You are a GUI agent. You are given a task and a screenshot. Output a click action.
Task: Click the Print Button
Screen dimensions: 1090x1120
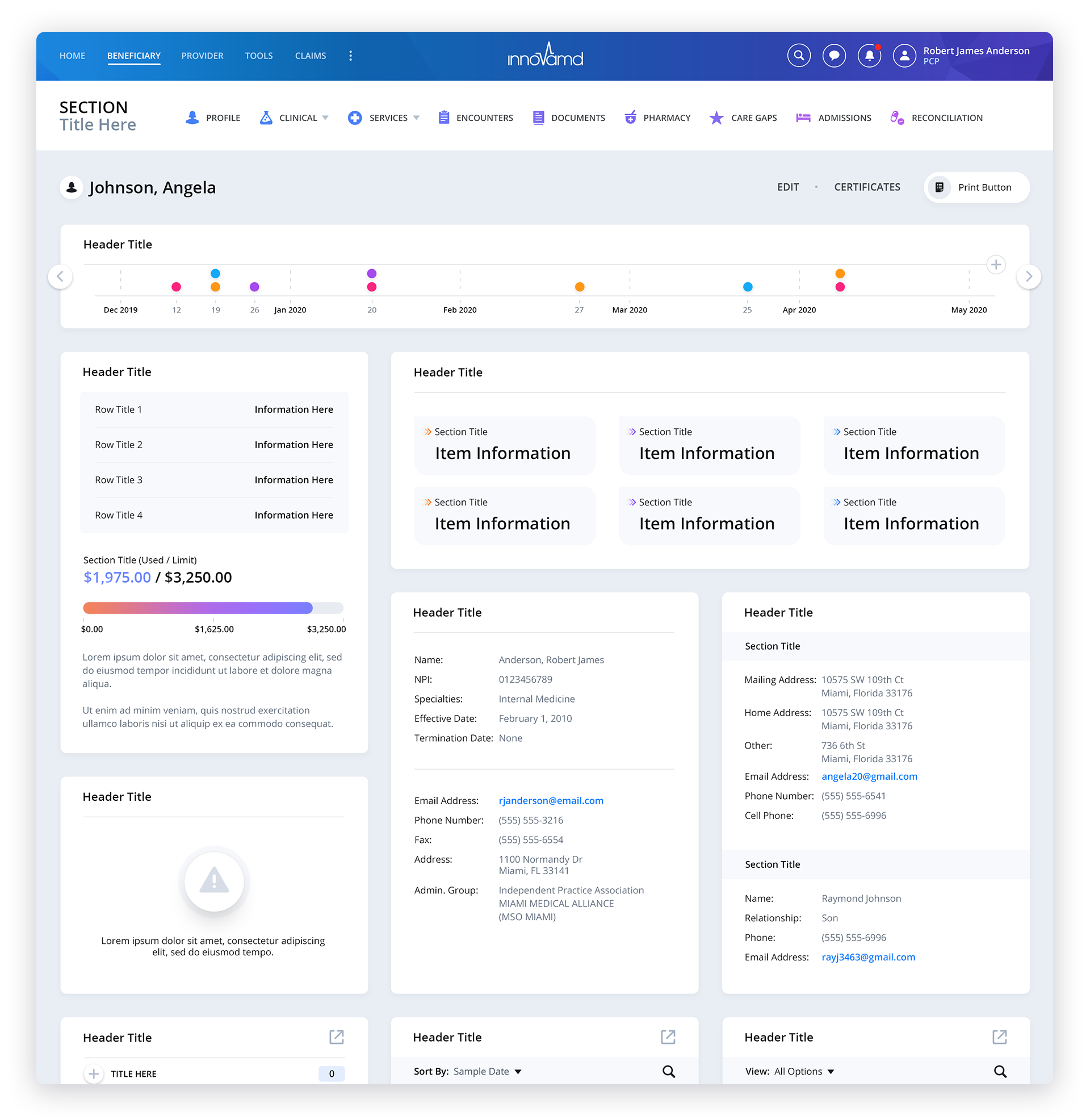976,187
